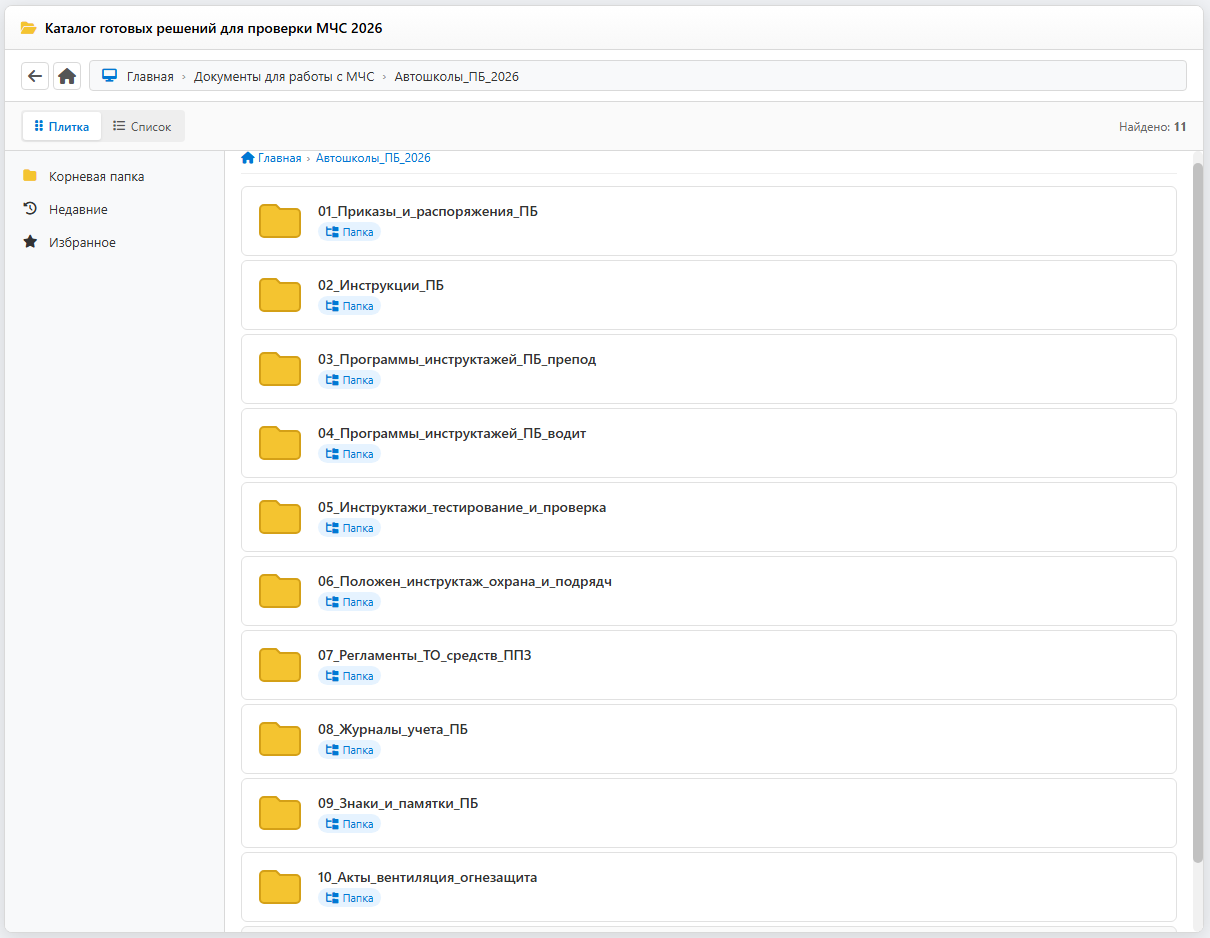The width and height of the screenshot is (1210, 938).
Task: Click Автошколы_ПБ_2026 in the address bar
Action: click(457, 76)
